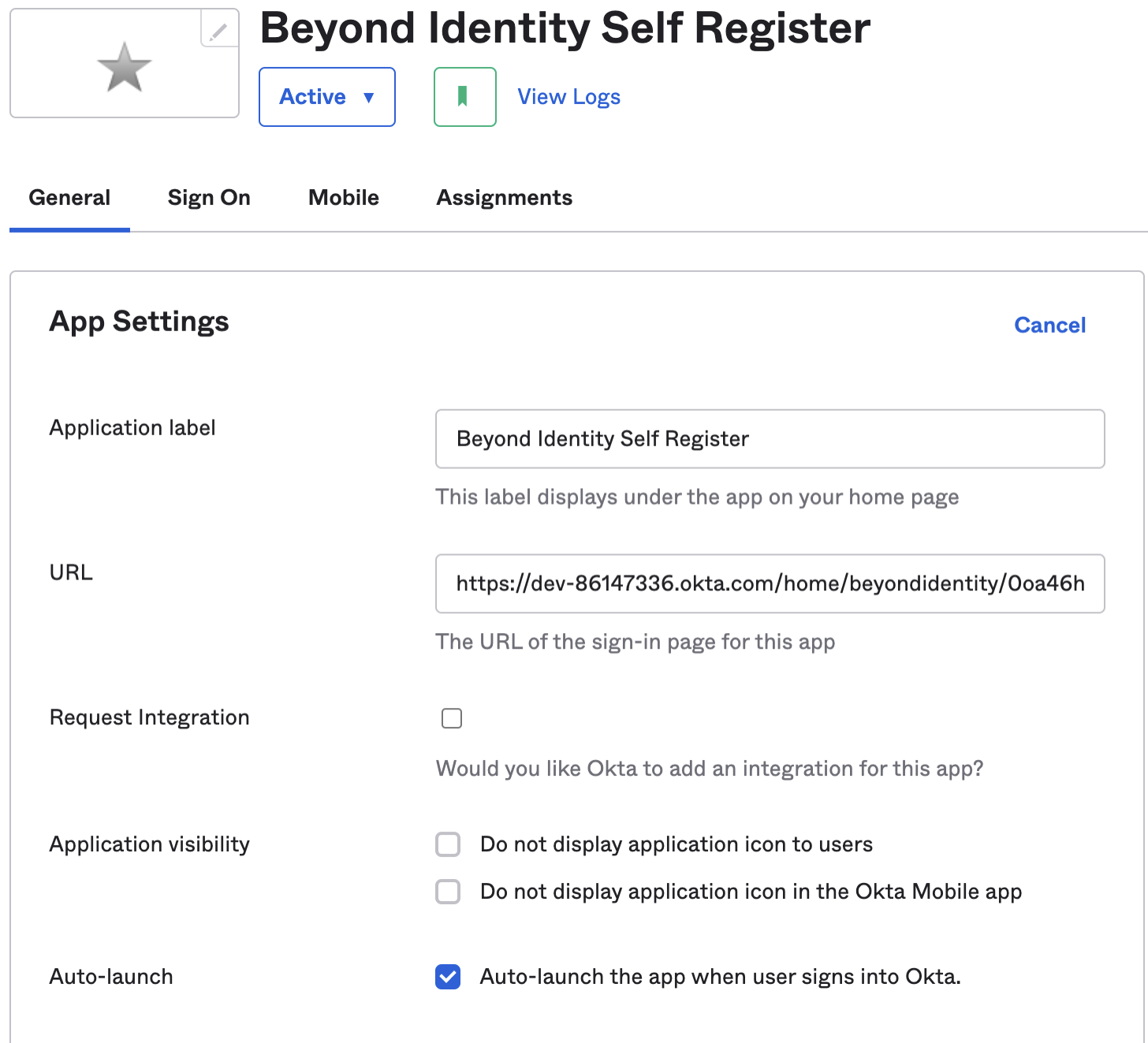Image resolution: width=1148 pixels, height=1043 pixels.
Task: Open the Assignments tab
Action: (505, 198)
